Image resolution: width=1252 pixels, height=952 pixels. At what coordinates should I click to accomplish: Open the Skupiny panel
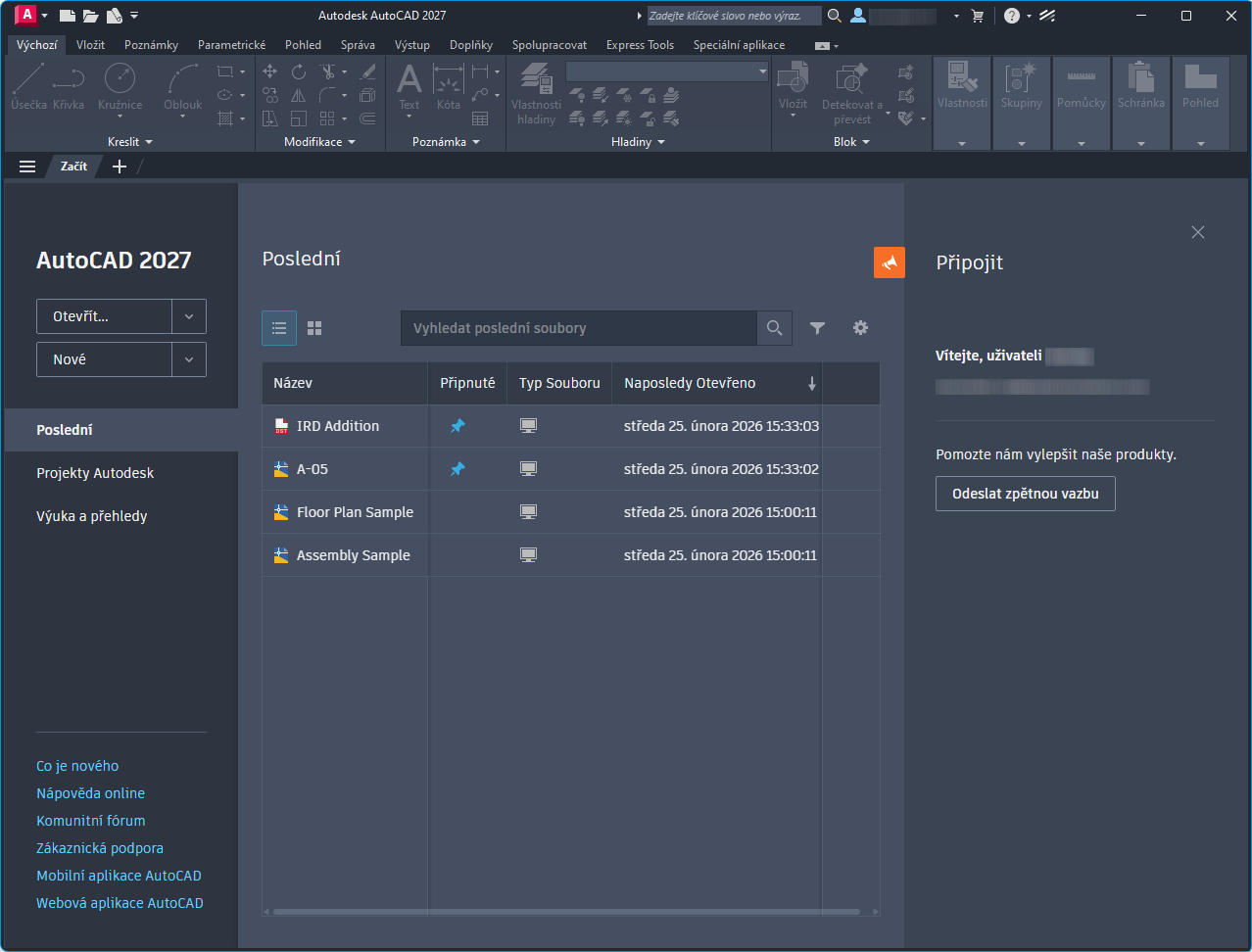1022,102
